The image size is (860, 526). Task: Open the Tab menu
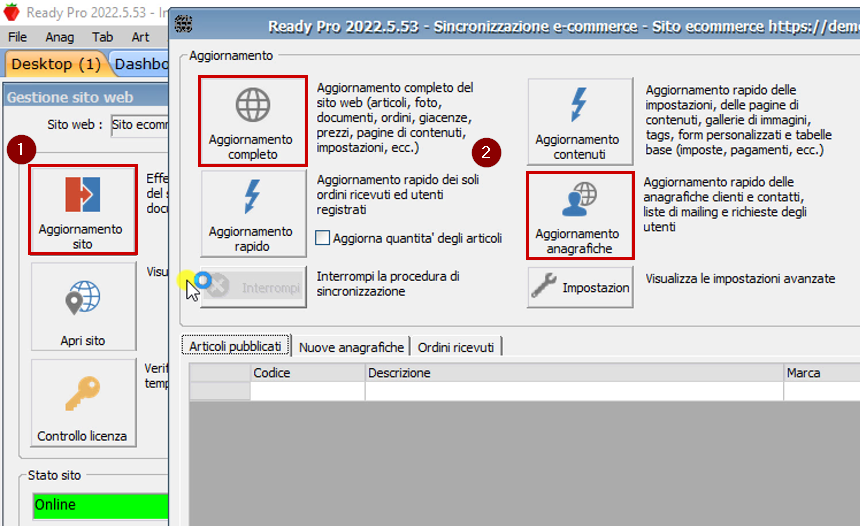point(102,37)
